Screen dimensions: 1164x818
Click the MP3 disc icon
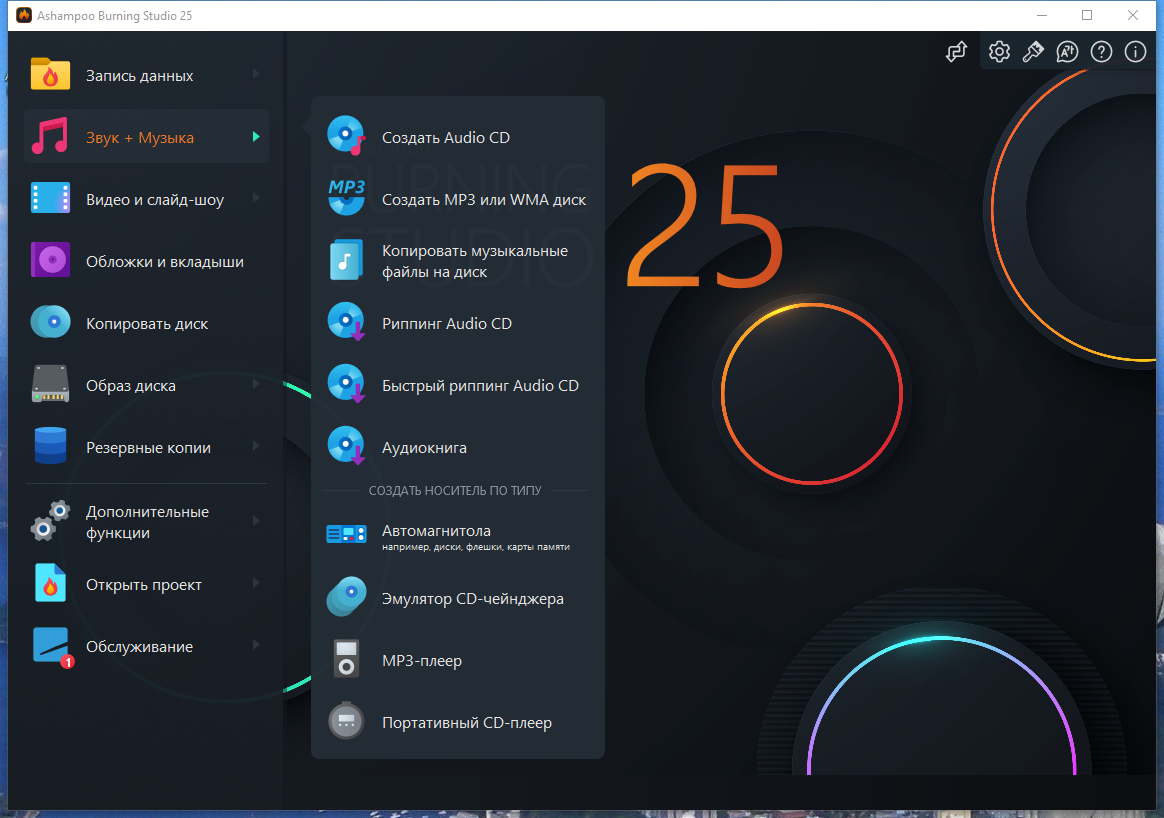pos(347,197)
